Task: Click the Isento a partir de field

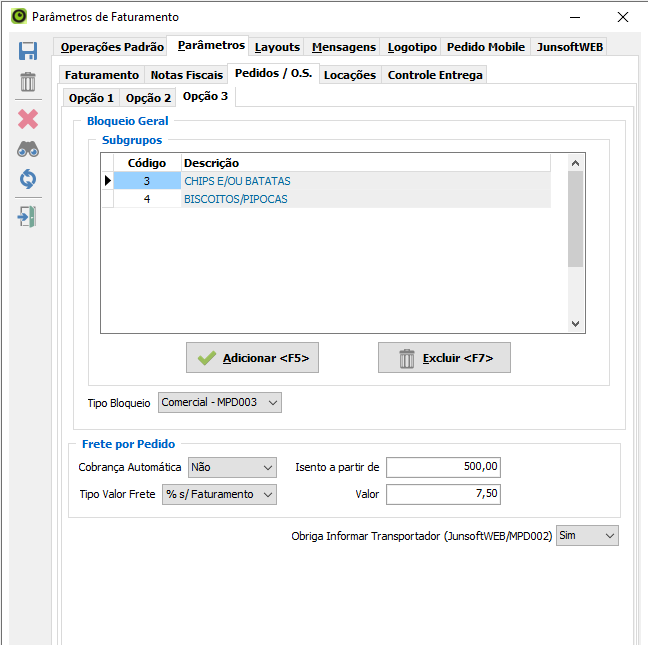Action: tap(442, 468)
